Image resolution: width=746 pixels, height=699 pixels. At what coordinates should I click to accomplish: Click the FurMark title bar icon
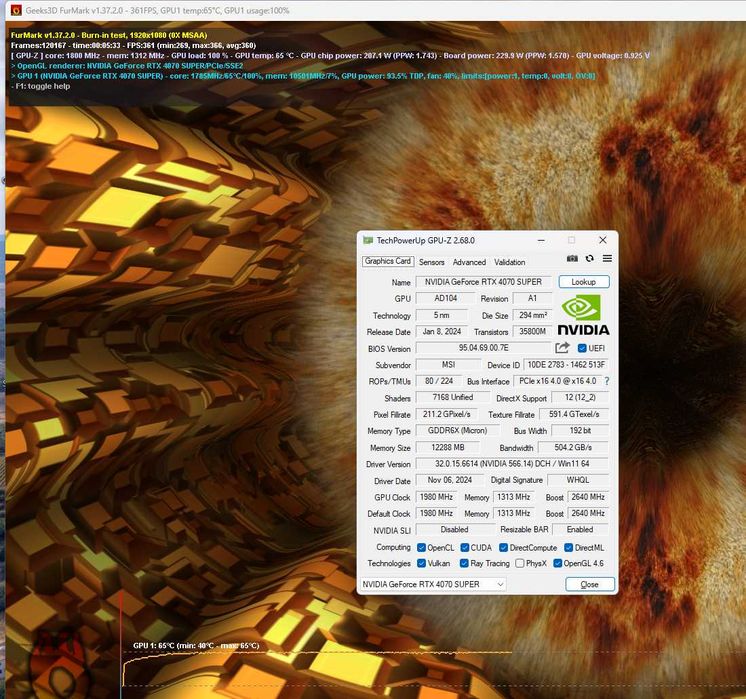click(16, 10)
